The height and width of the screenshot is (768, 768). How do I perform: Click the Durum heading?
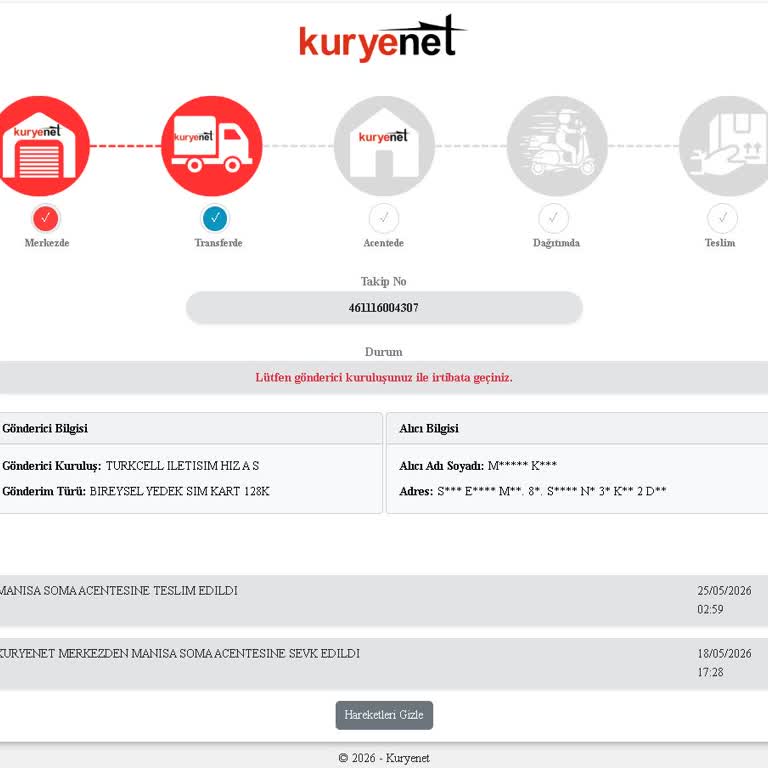pyautogui.click(x=384, y=352)
